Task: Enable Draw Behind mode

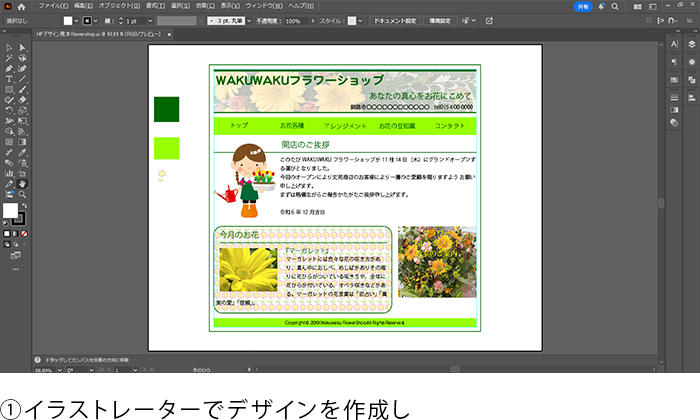Action: click(16, 244)
